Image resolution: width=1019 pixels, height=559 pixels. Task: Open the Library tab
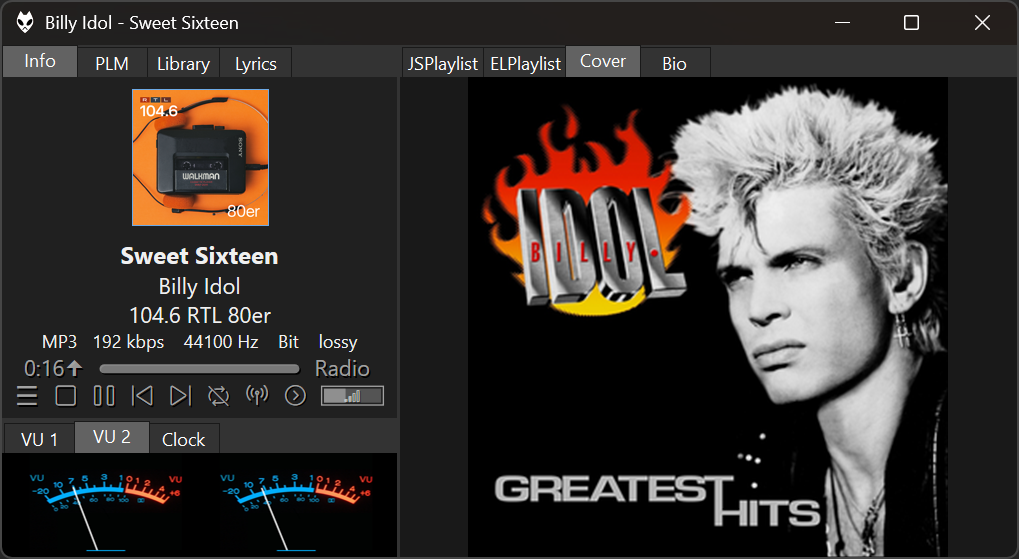pos(183,64)
